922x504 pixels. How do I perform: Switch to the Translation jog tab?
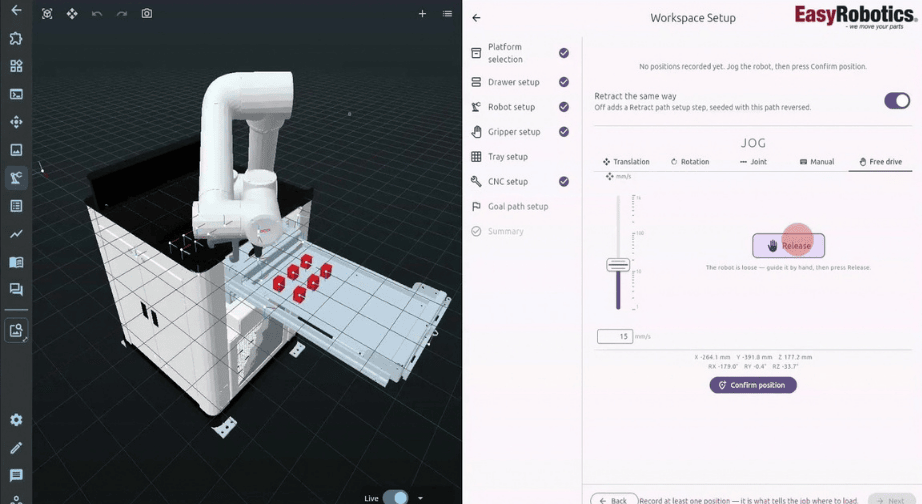pos(626,162)
